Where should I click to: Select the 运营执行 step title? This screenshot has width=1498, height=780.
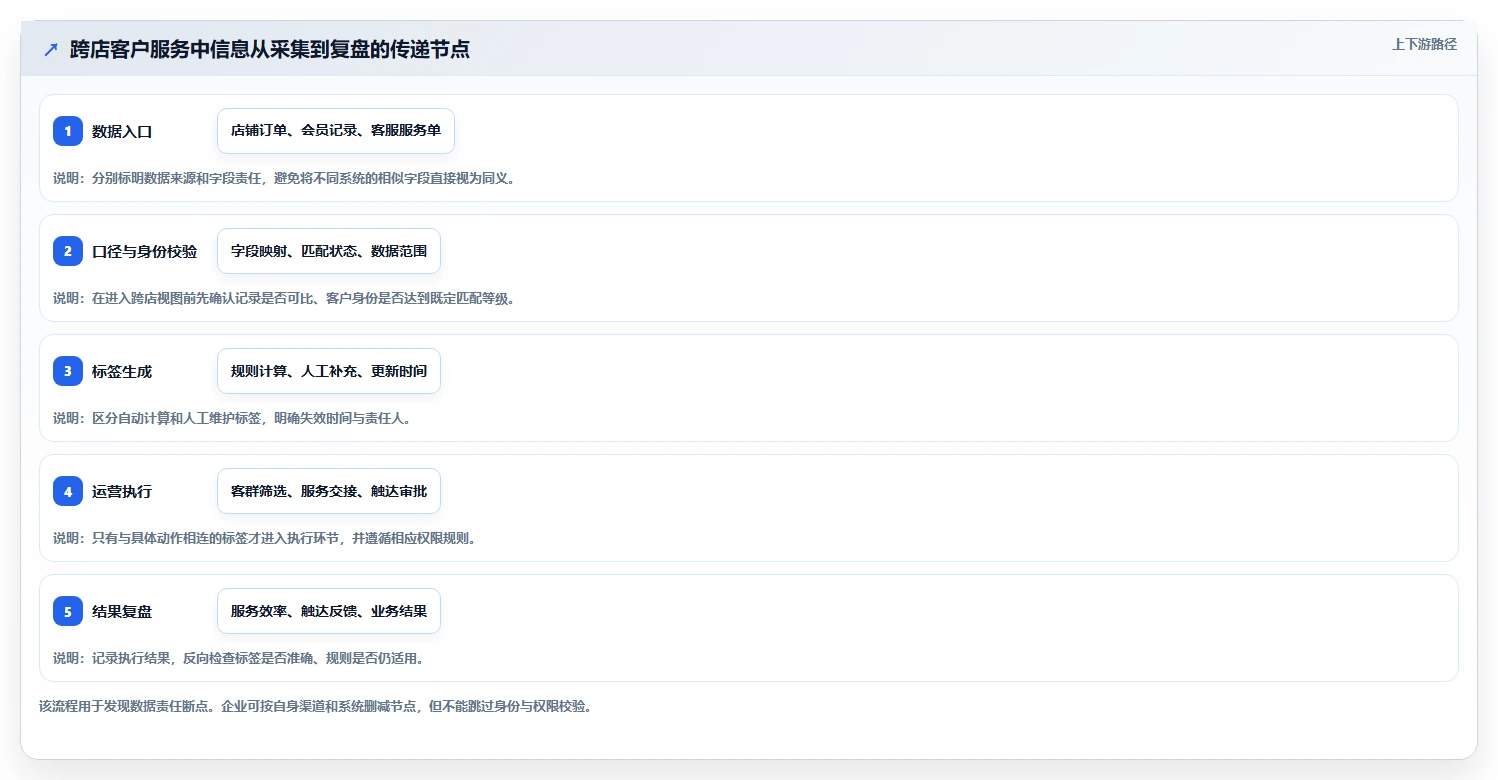click(x=122, y=491)
